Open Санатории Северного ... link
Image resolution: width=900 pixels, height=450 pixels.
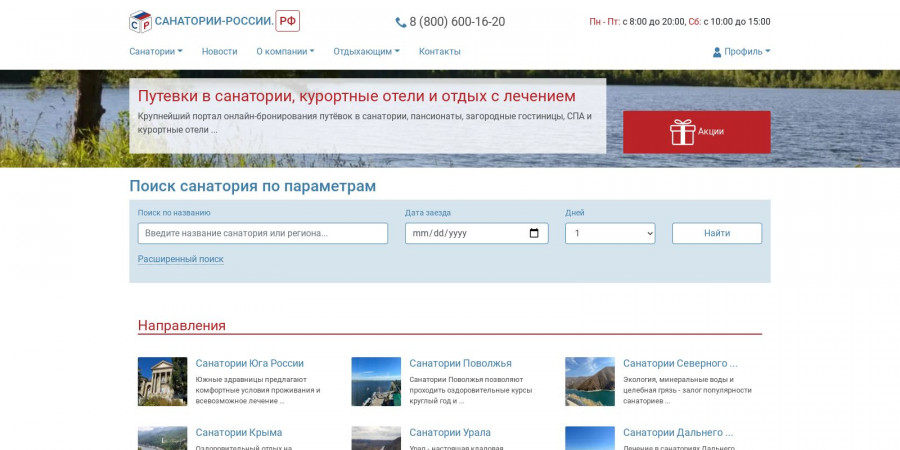680,363
